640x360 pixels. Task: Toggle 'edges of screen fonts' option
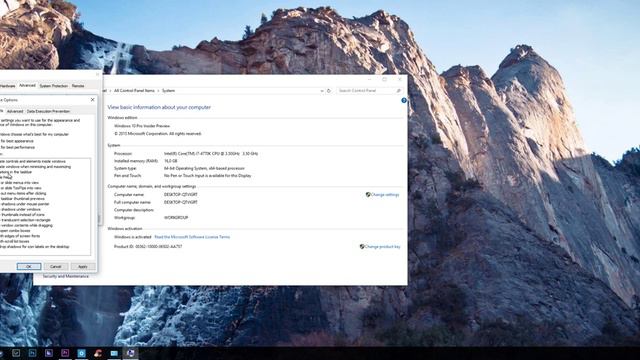pyautogui.click(x=20, y=236)
